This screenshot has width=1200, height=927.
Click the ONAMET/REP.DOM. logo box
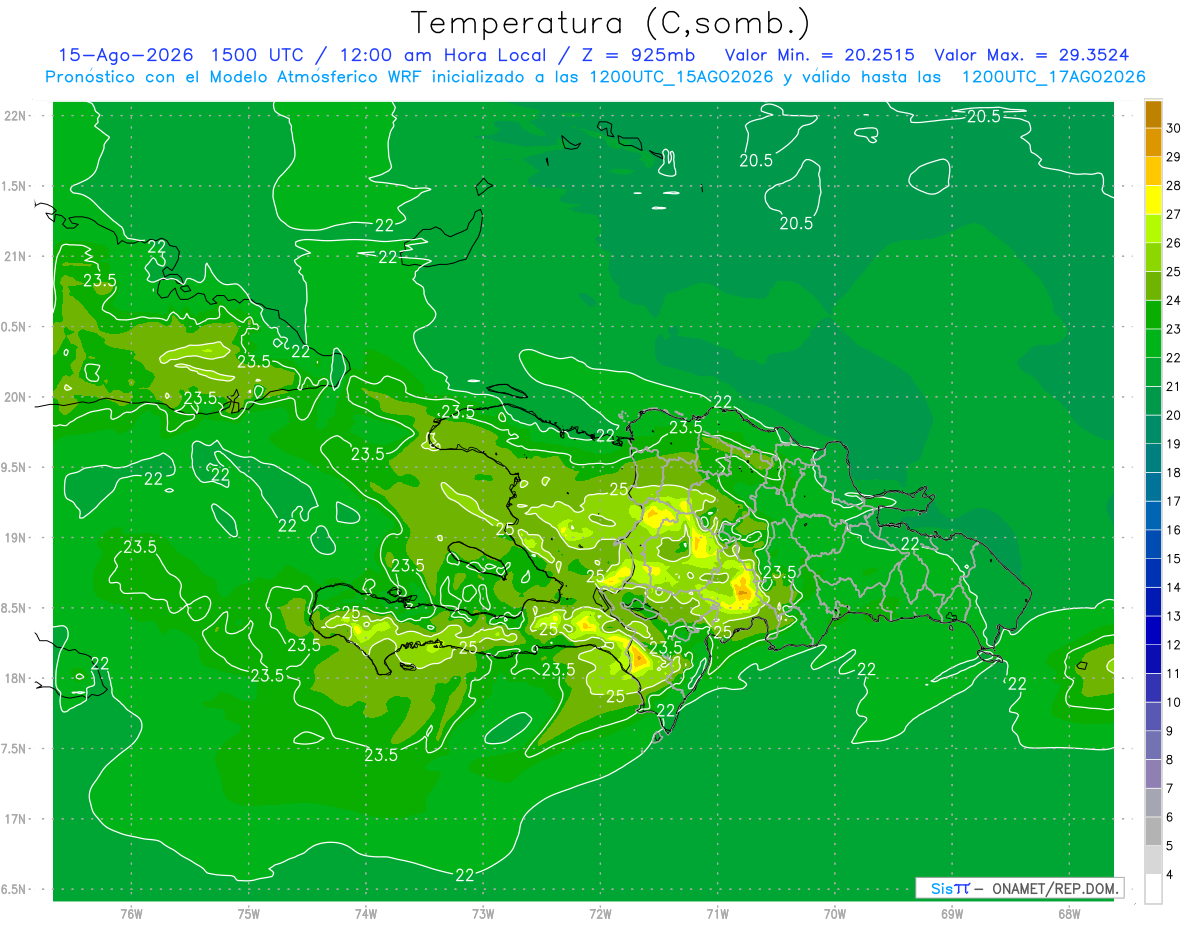click(1019, 888)
